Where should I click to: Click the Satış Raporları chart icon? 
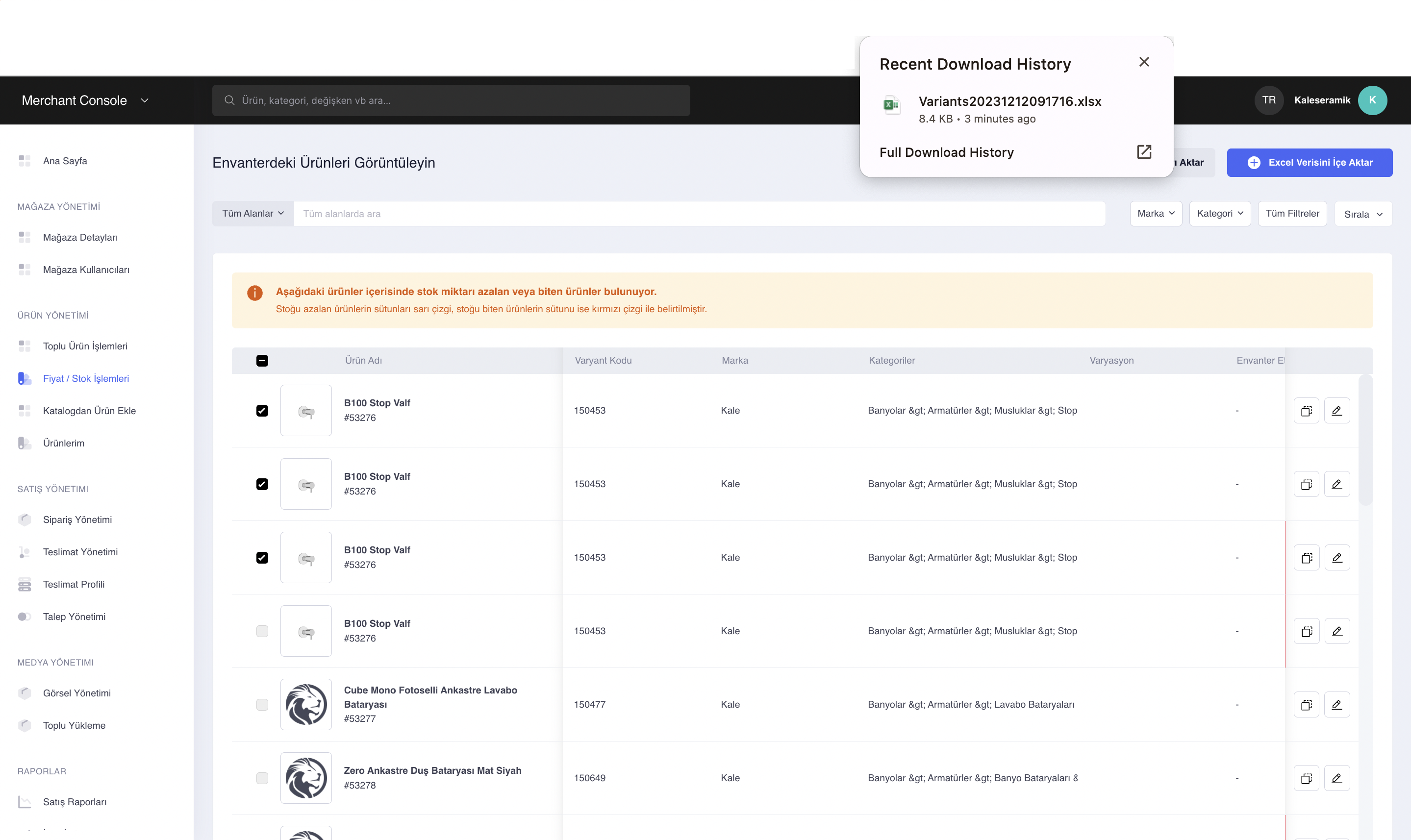25,801
